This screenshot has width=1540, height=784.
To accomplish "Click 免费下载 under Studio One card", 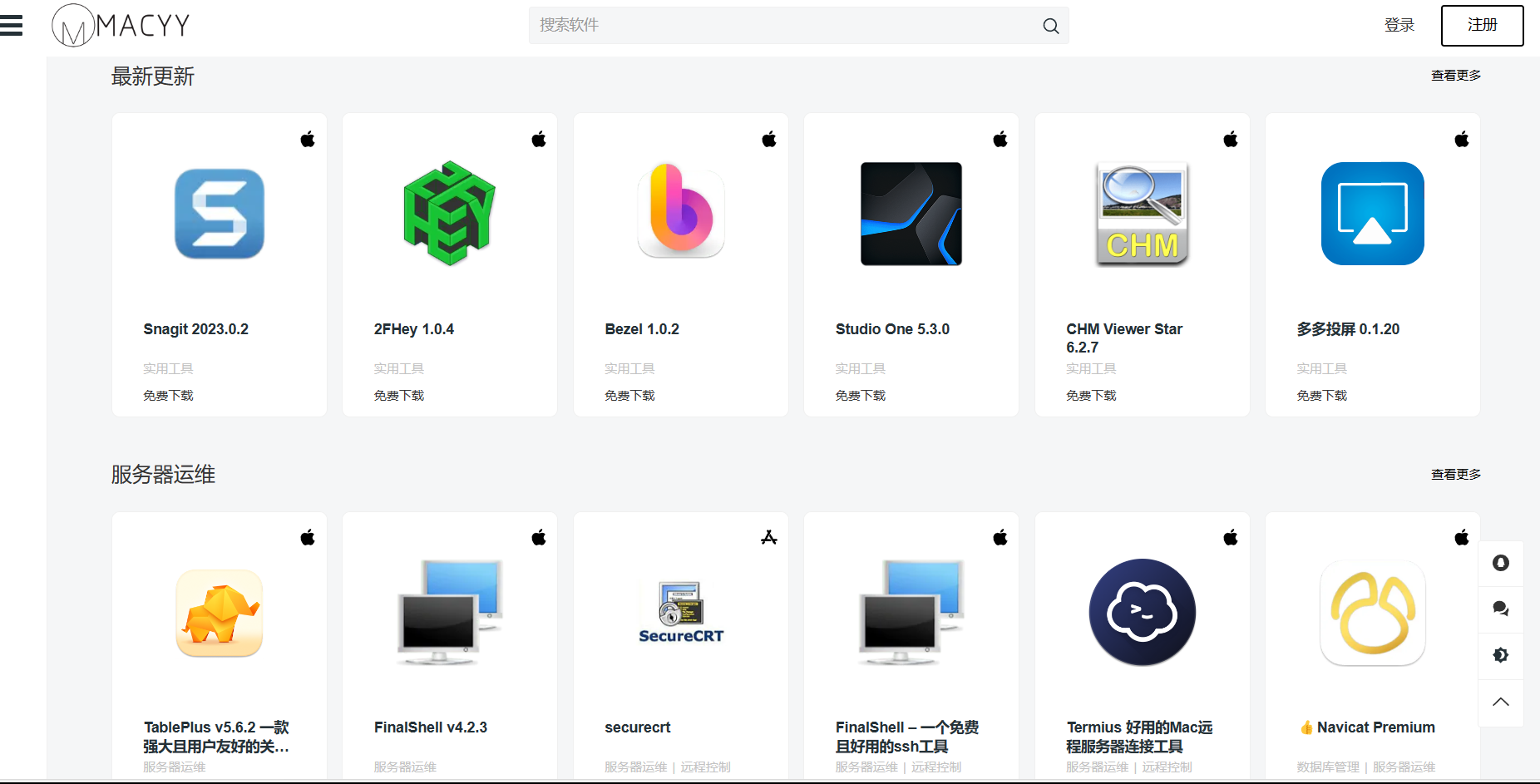I will [x=861, y=396].
